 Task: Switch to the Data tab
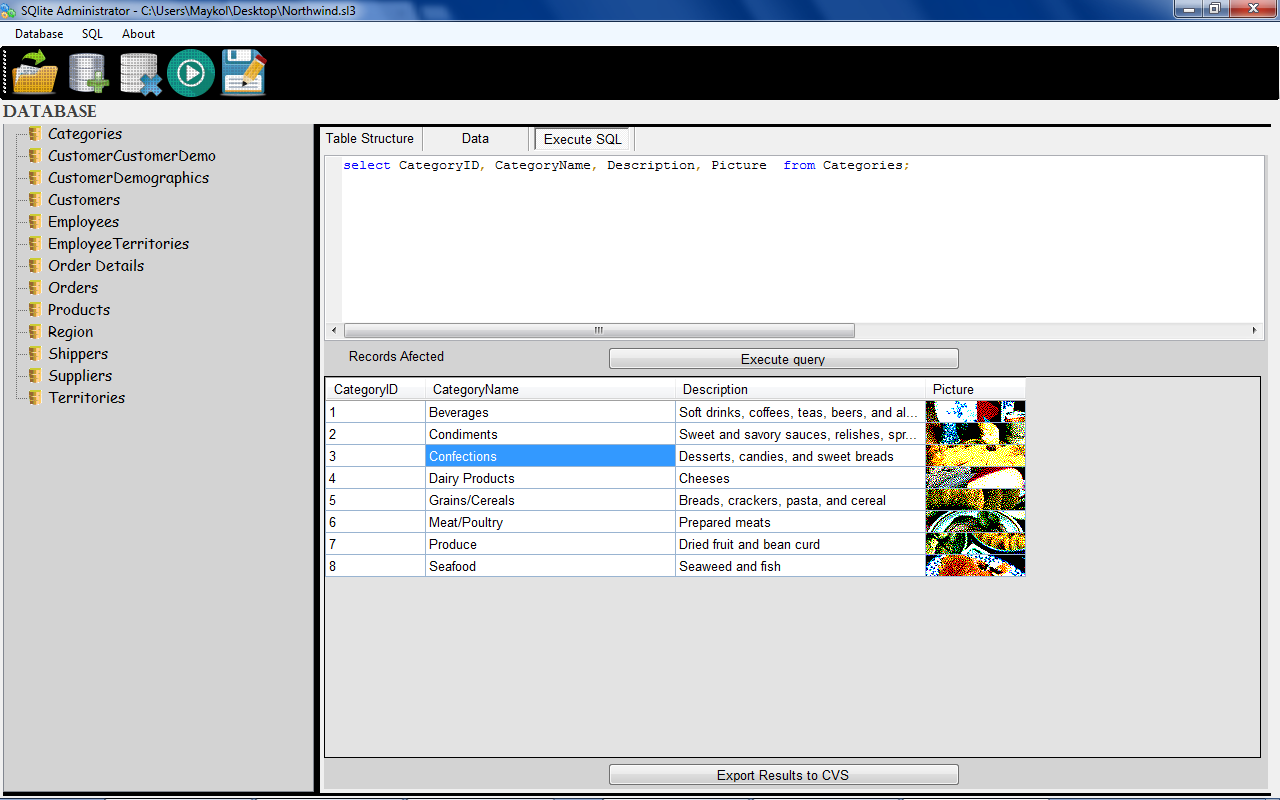pos(474,138)
